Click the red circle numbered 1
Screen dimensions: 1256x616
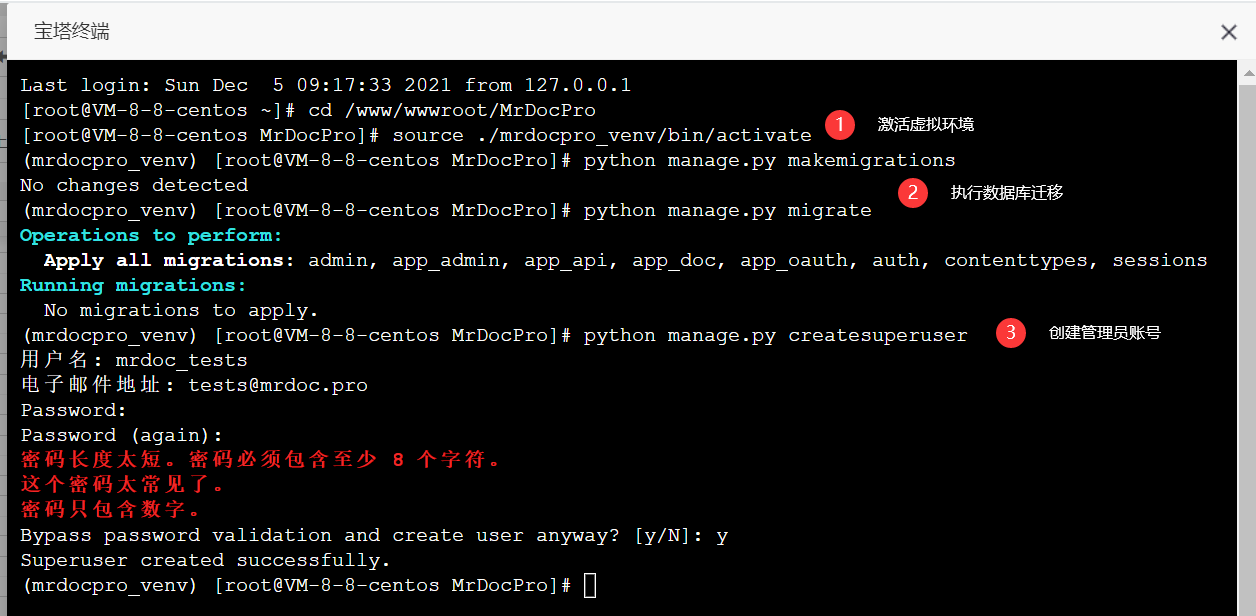point(840,125)
